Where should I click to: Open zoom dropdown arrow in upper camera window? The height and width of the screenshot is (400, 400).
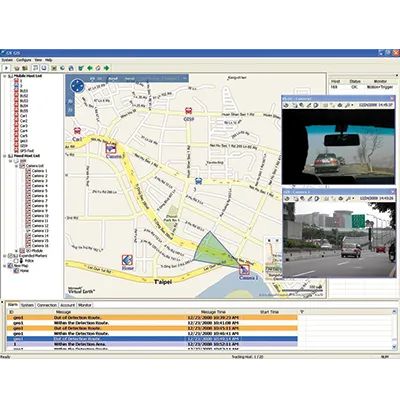352,105
